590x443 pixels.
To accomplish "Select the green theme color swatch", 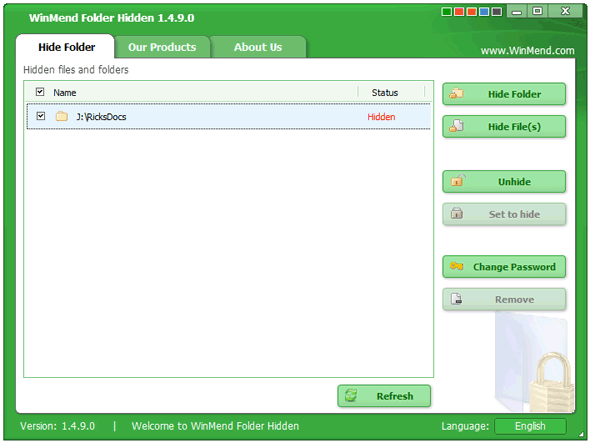I will (447, 12).
